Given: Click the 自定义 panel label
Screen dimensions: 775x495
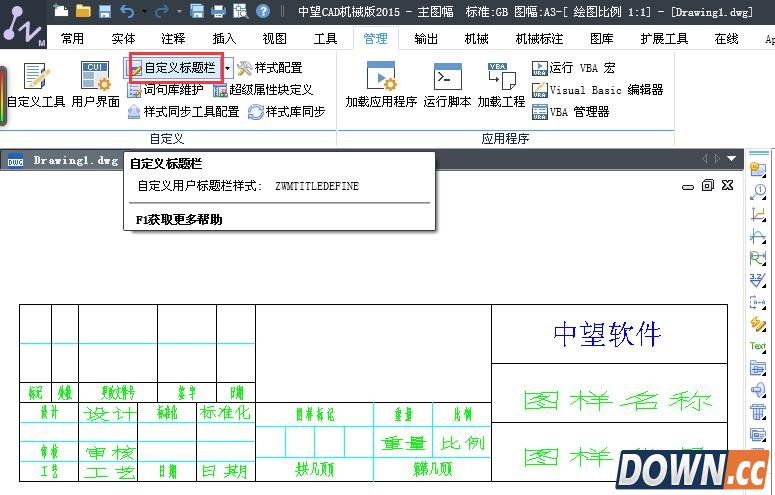Looking at the screenshot, I should point(167,139).
